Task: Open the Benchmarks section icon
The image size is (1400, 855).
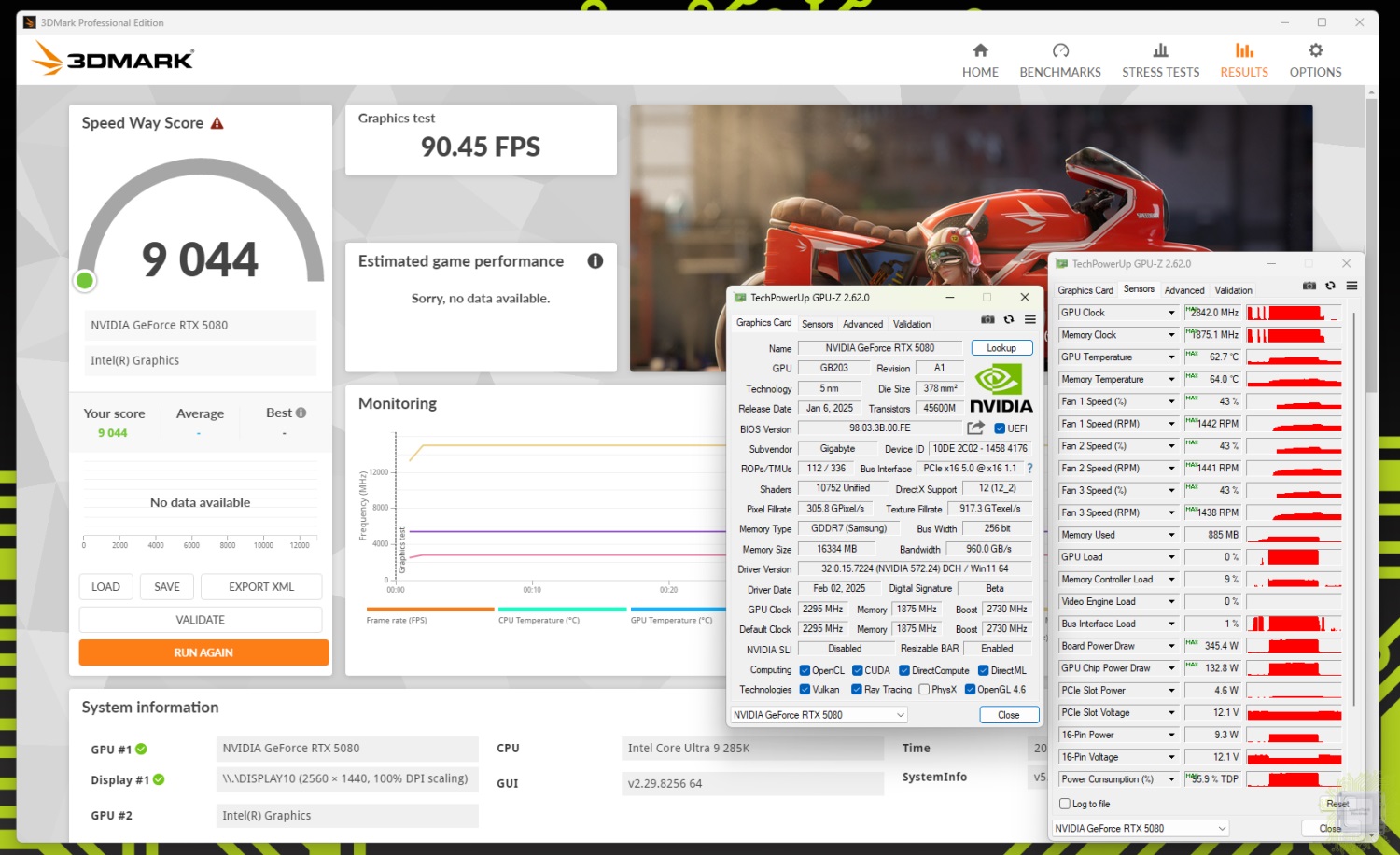Action: (1060, 51)
